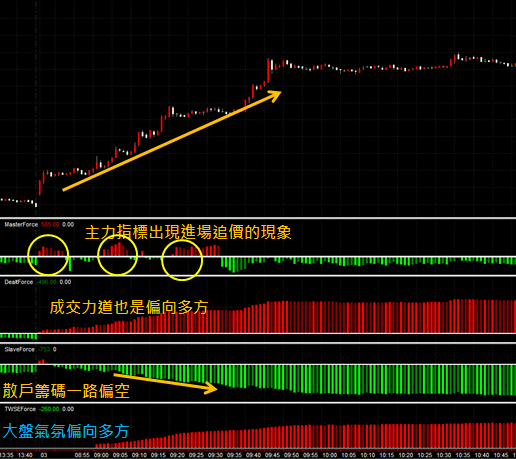
Task: Click the 10:15 time axis label
Action: [386, 455]
